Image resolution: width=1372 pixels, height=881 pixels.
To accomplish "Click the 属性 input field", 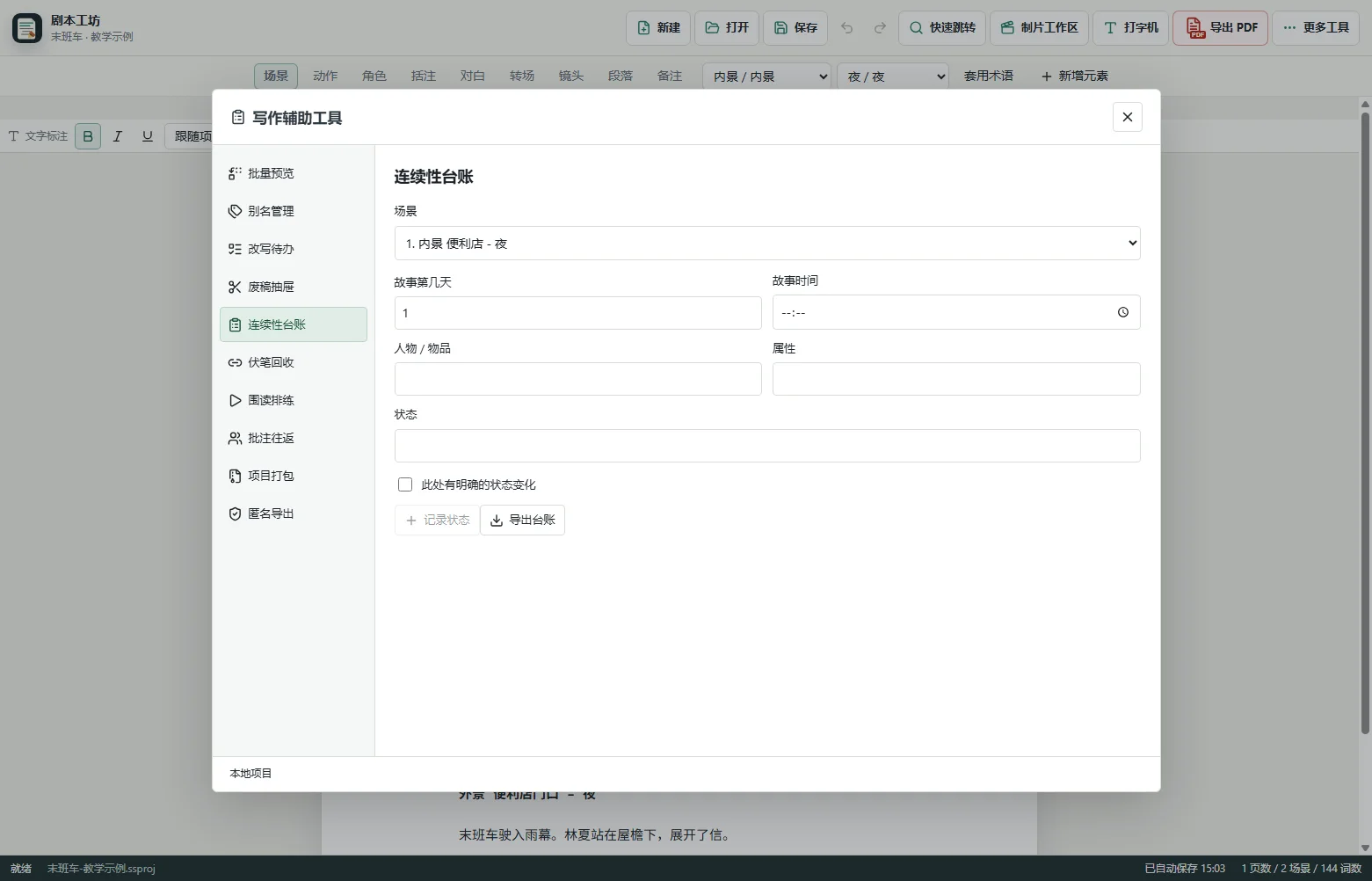I will pyautogui.click(x=956, y=379).
